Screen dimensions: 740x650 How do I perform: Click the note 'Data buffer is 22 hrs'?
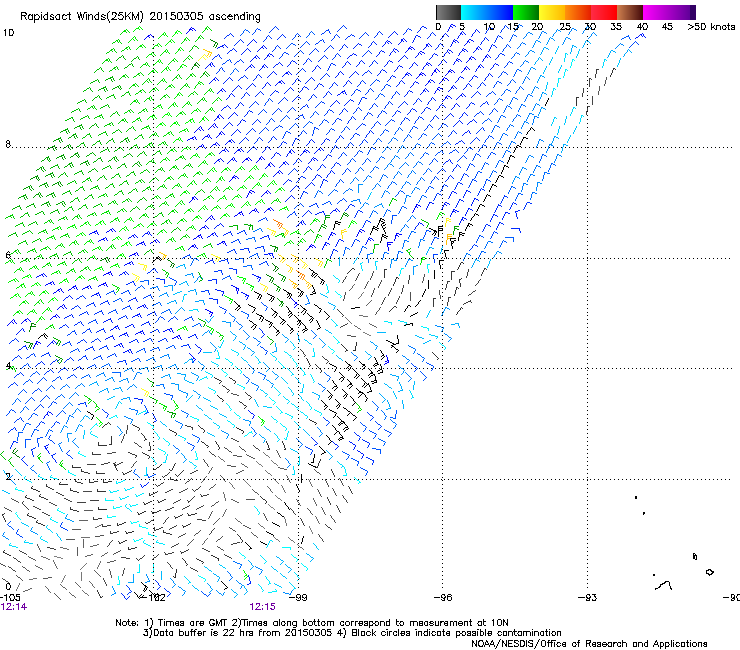(205, 633)
